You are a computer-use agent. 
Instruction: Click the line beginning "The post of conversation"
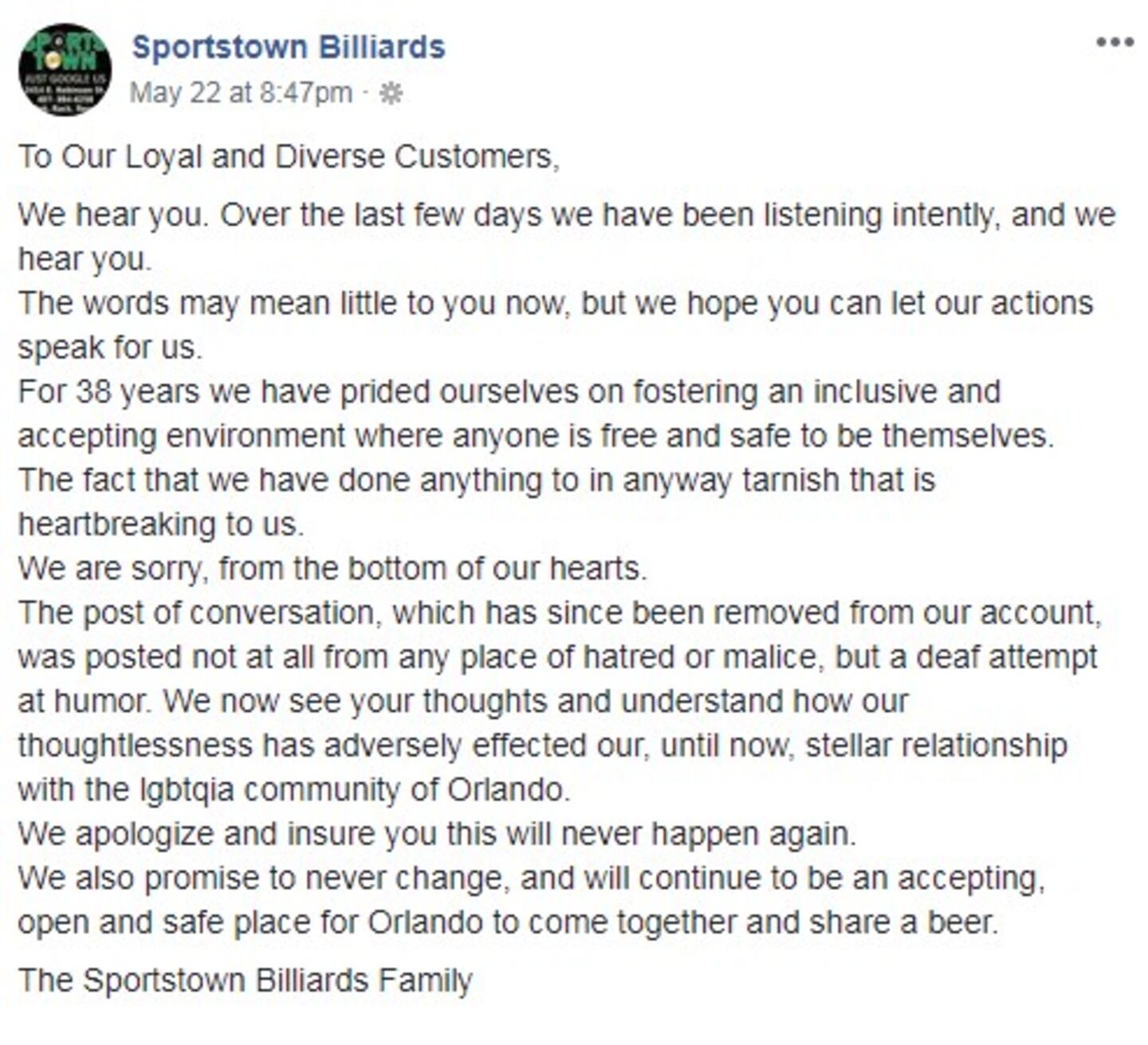tap(560, 613)
